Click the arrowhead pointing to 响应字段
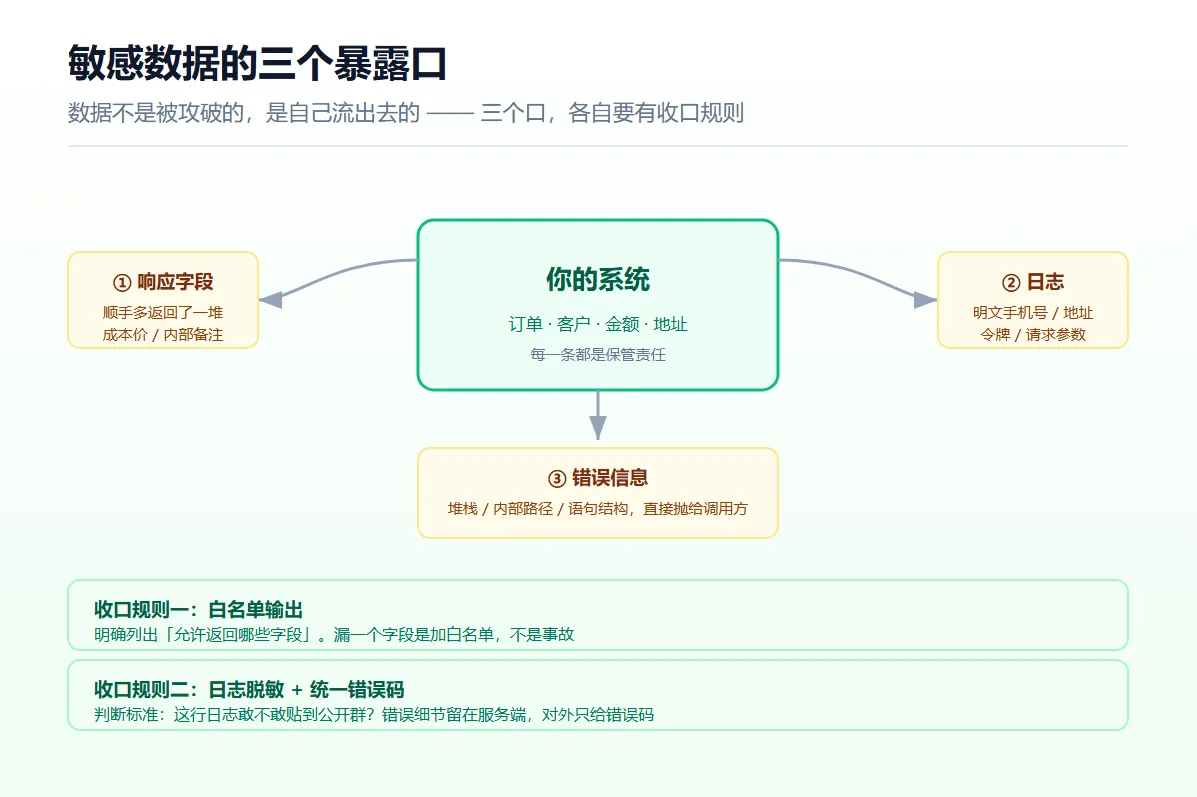Viewport: 1197px width, 797px height. (271, 299)
